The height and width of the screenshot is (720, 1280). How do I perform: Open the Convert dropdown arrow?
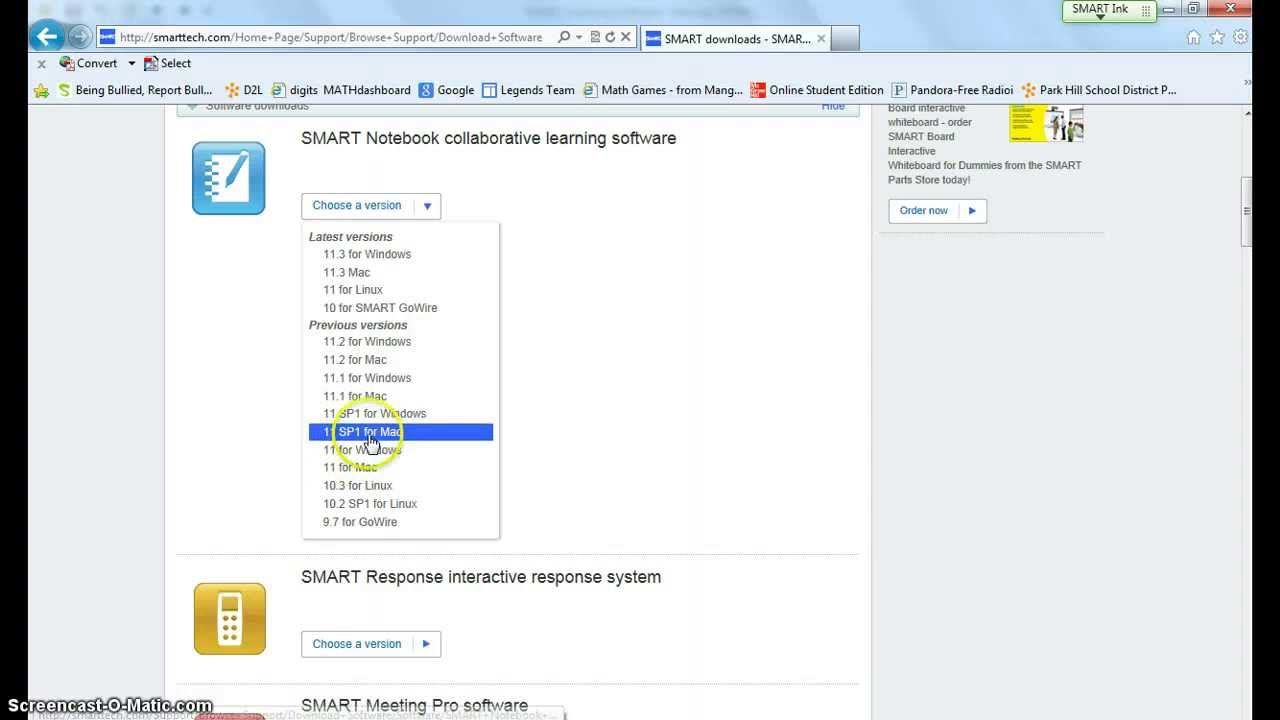(x=131, y=64)
